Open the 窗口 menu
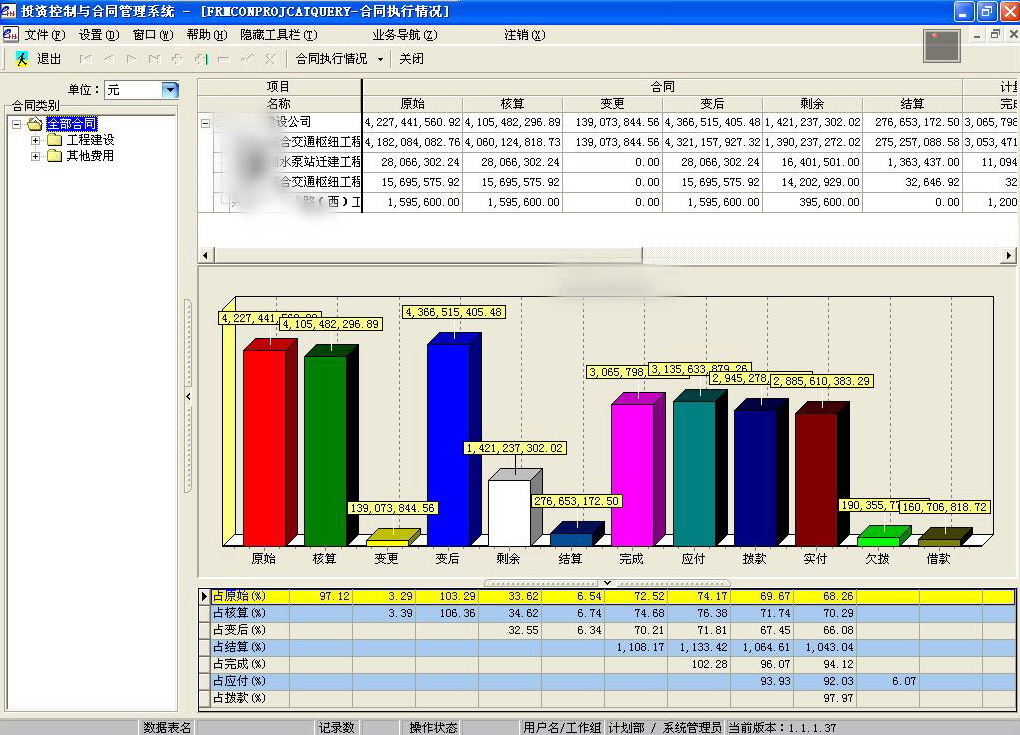 [x=153, y=34]
